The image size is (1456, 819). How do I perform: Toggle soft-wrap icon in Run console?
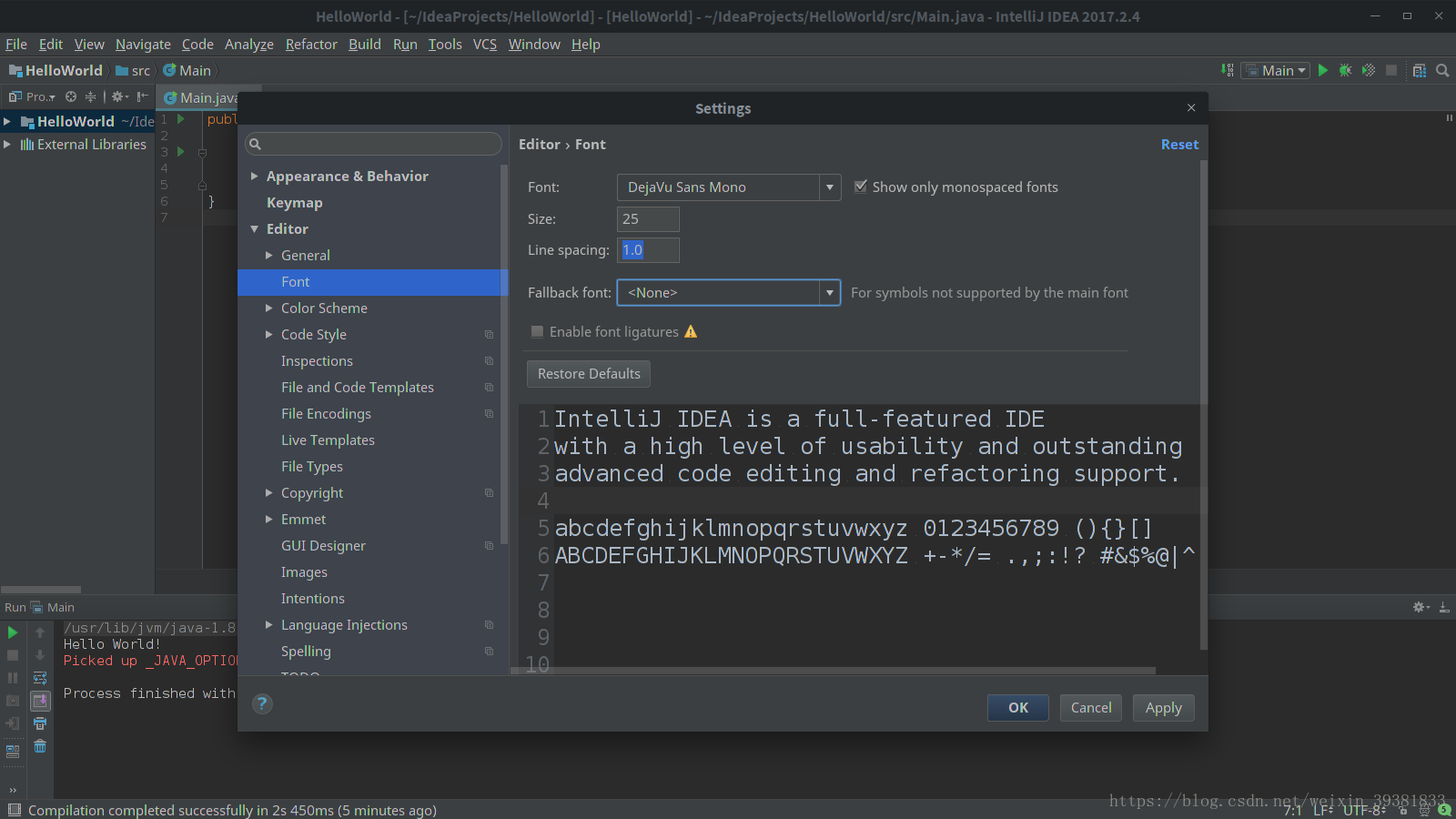pyautogui.click(x=40, y=678)
